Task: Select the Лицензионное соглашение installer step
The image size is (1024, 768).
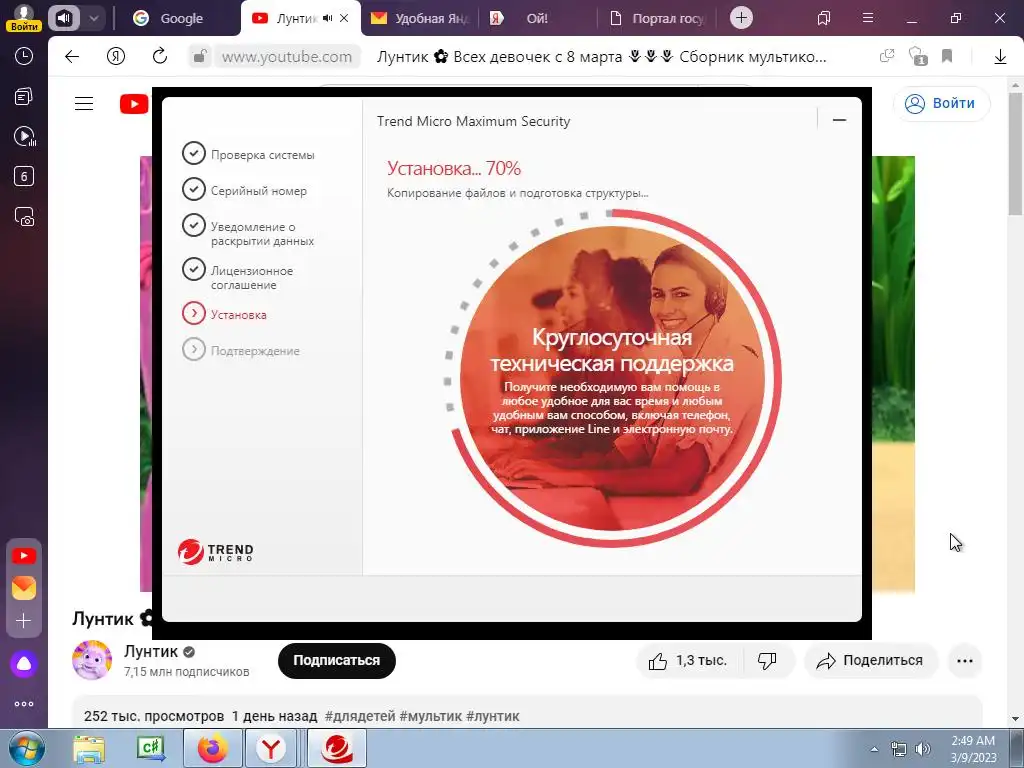Action: tap(238, 276)
